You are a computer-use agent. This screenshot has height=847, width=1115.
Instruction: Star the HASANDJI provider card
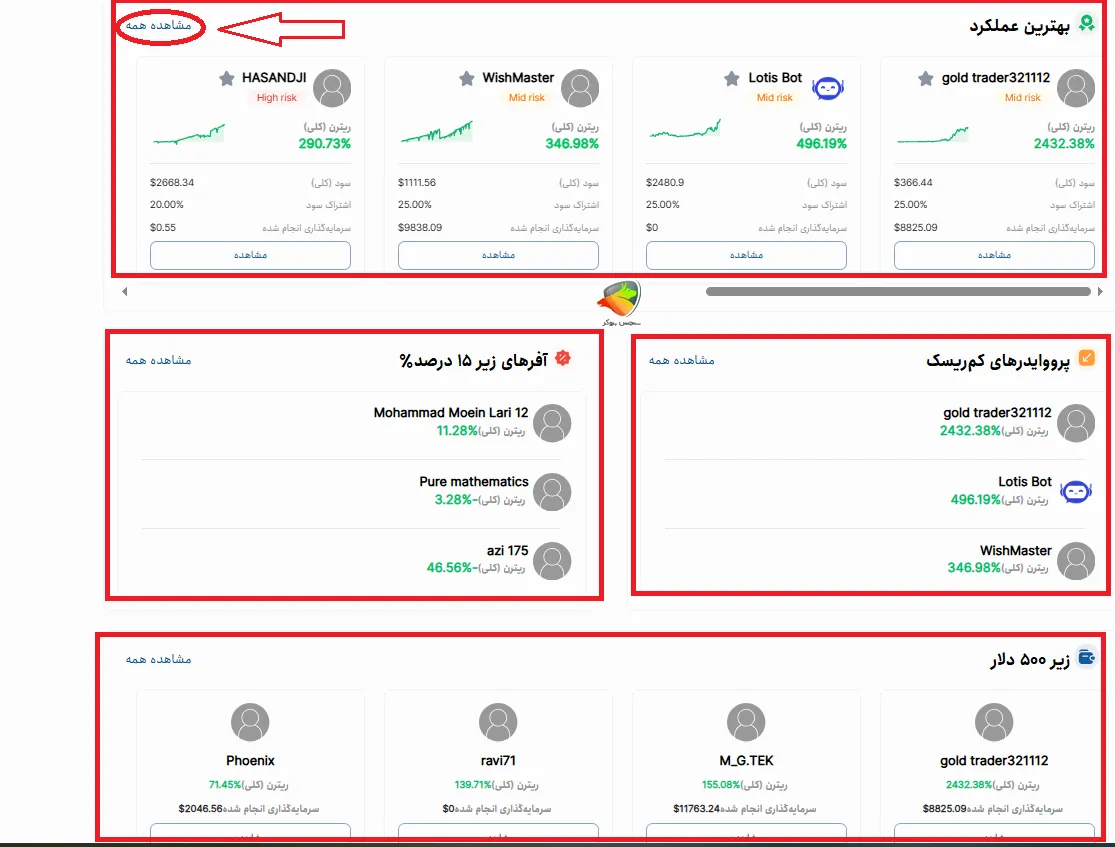click(227, 79)
